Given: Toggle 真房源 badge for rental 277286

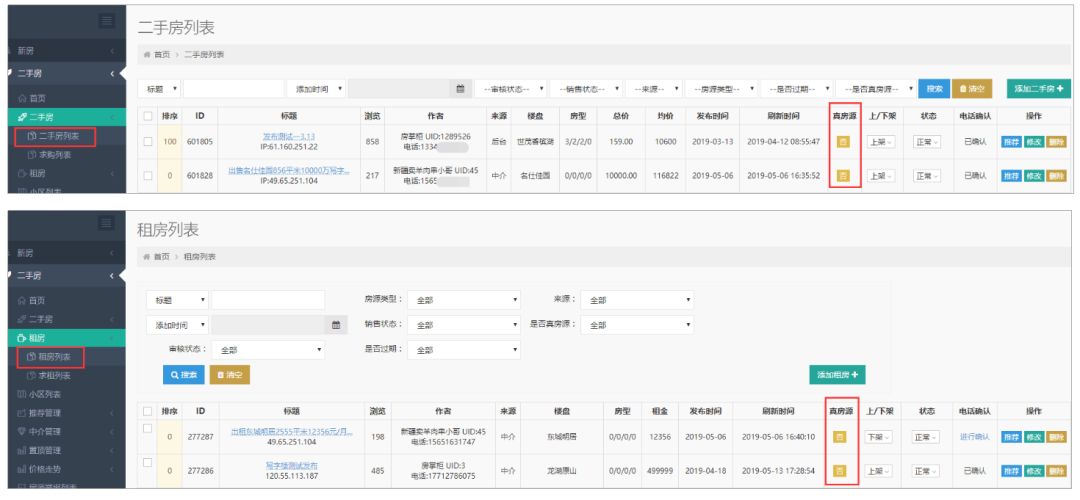Looking at the screenshot, I should [x=840, y=471].
